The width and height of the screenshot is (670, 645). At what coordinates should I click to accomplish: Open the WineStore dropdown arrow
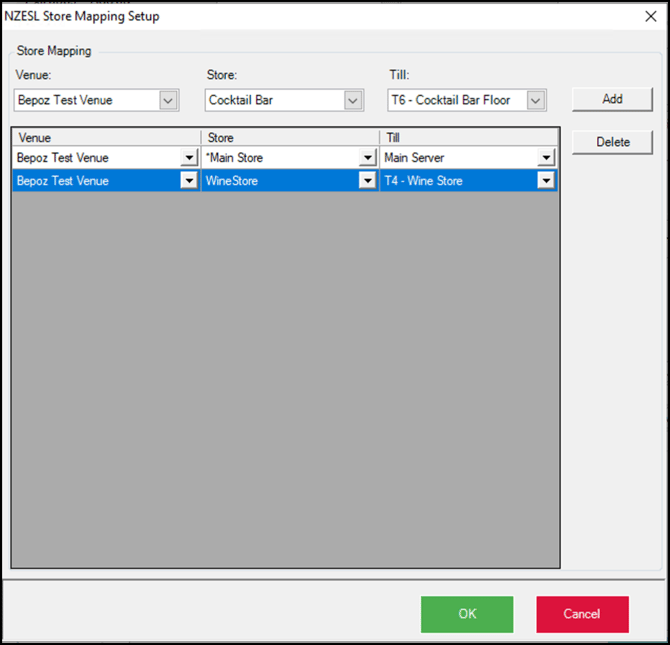click(367, 181)
